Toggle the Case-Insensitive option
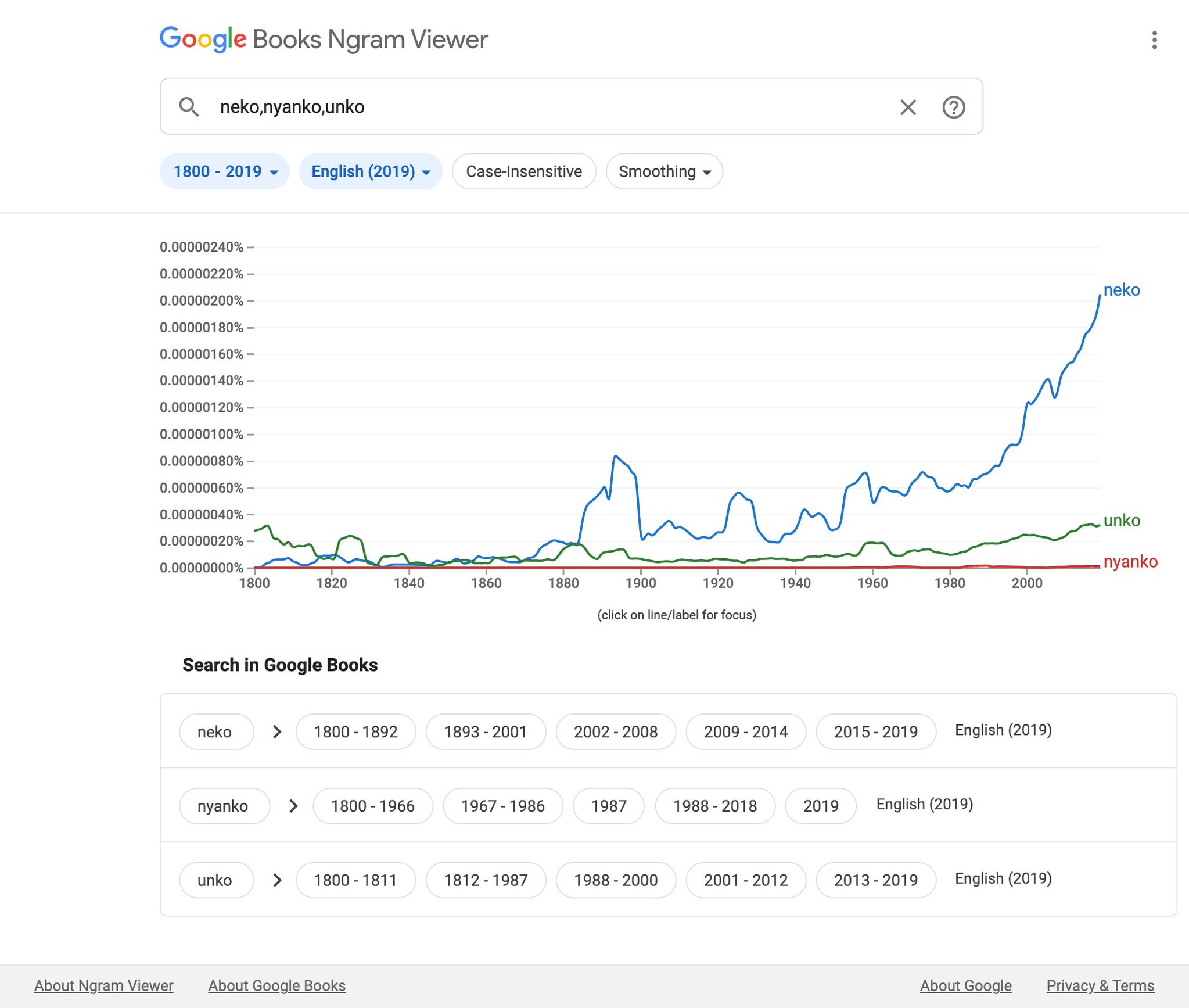The height and width of the screenshot is (1008, 1189). click(524, 171)
